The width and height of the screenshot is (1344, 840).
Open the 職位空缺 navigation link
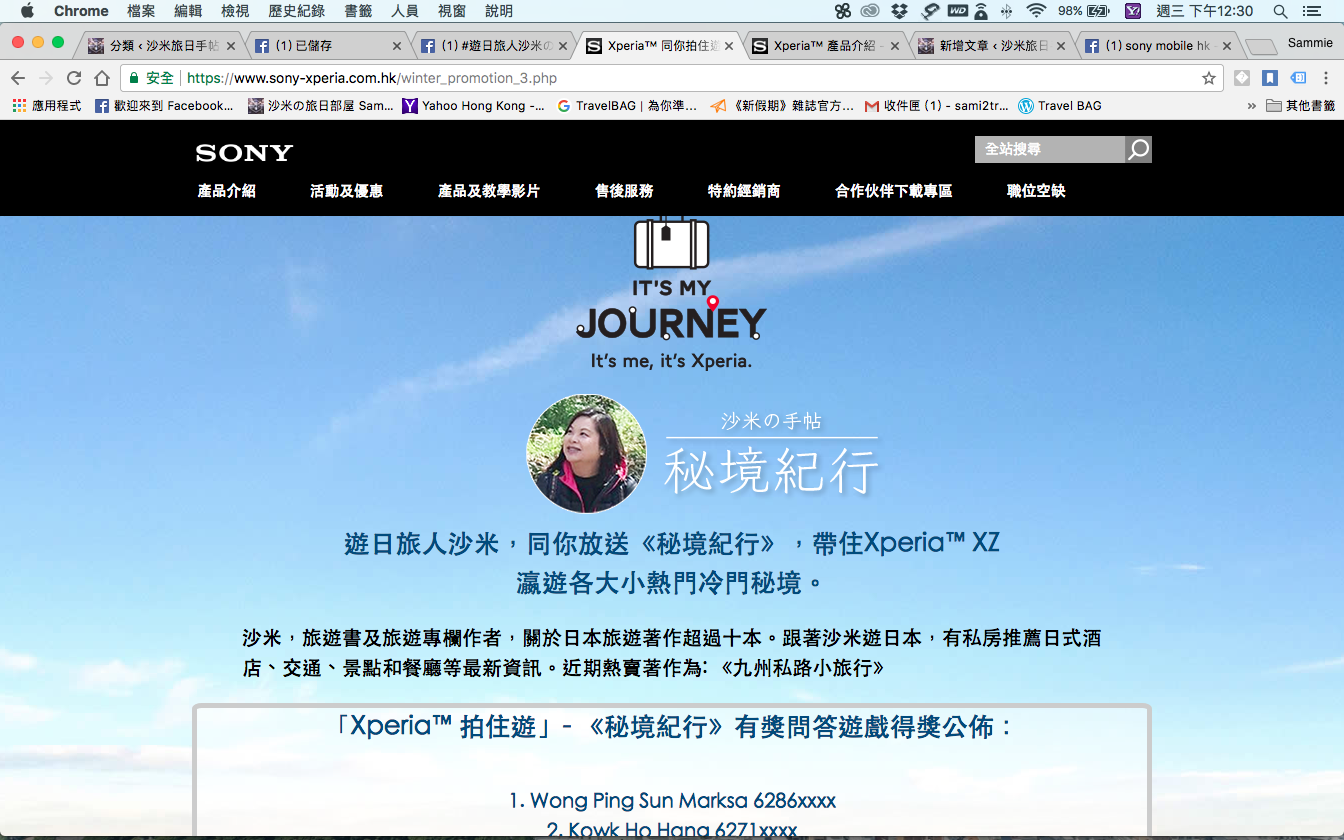pos(1036,191)
